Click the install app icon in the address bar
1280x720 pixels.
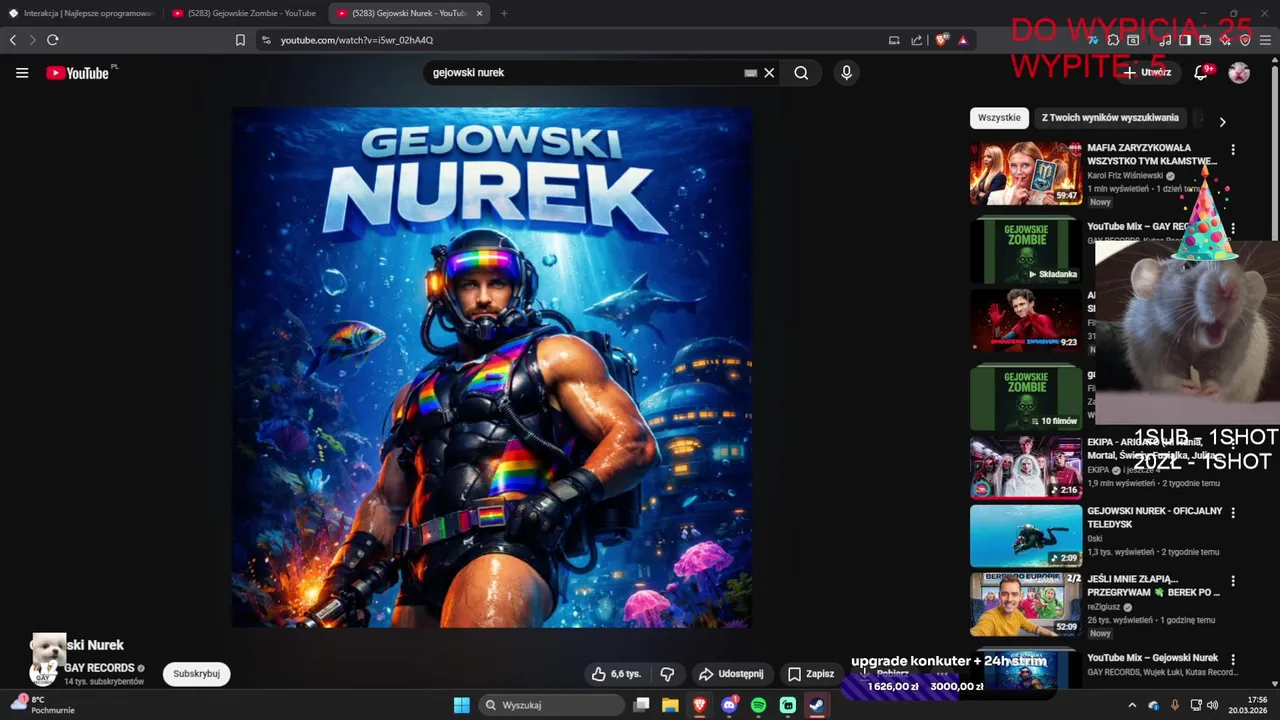click(894, 40)
